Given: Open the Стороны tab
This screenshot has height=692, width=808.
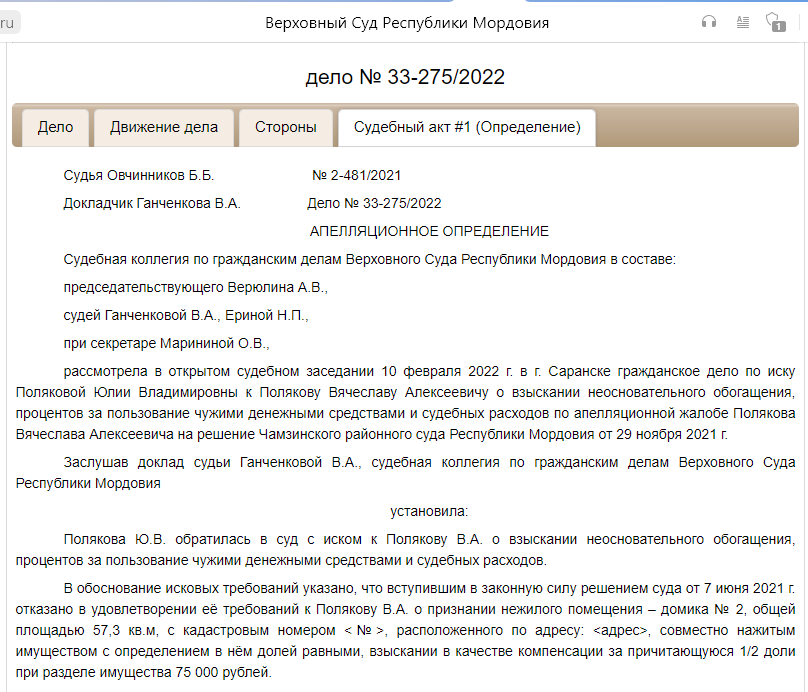Looking at the screenshot, I should (x=286, y=127).
